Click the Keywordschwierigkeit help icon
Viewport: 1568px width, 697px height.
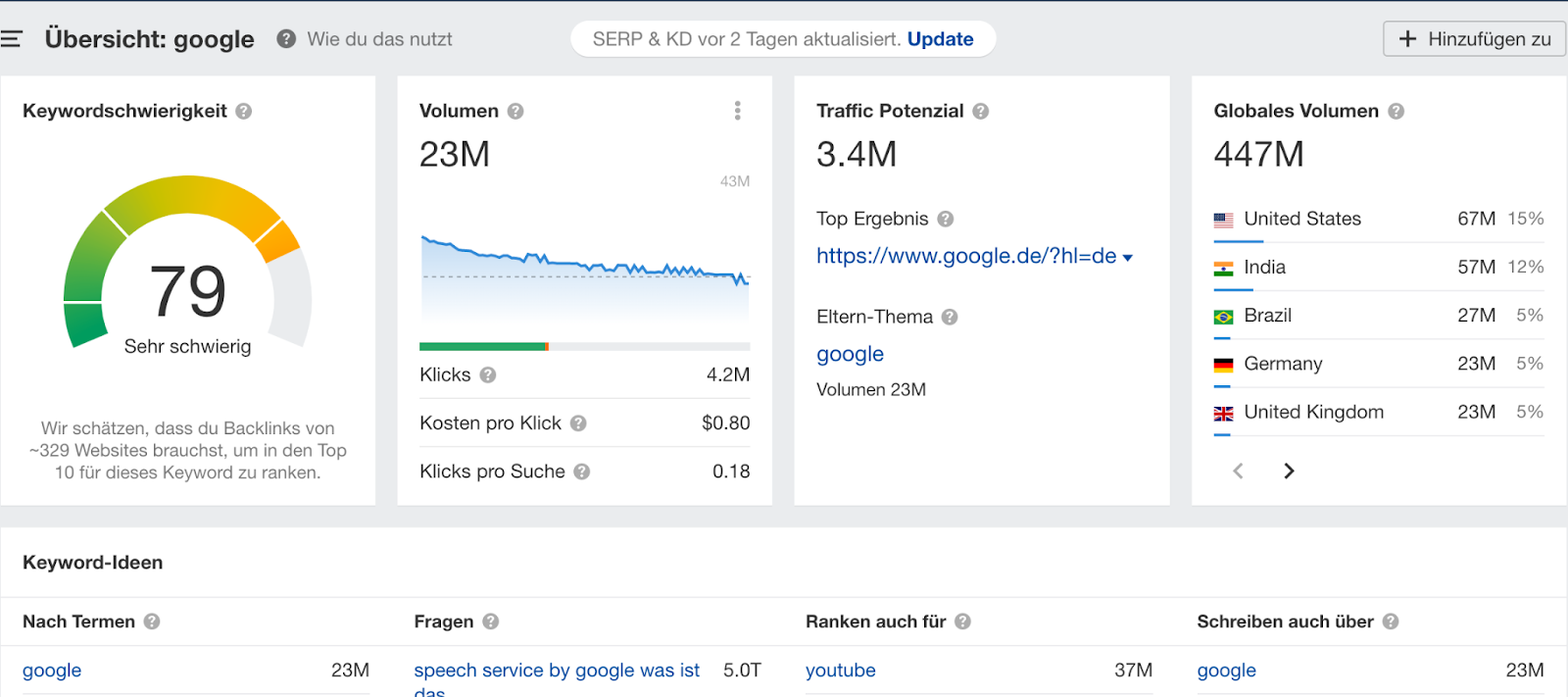pyautogui.click(x=244, y=112)
